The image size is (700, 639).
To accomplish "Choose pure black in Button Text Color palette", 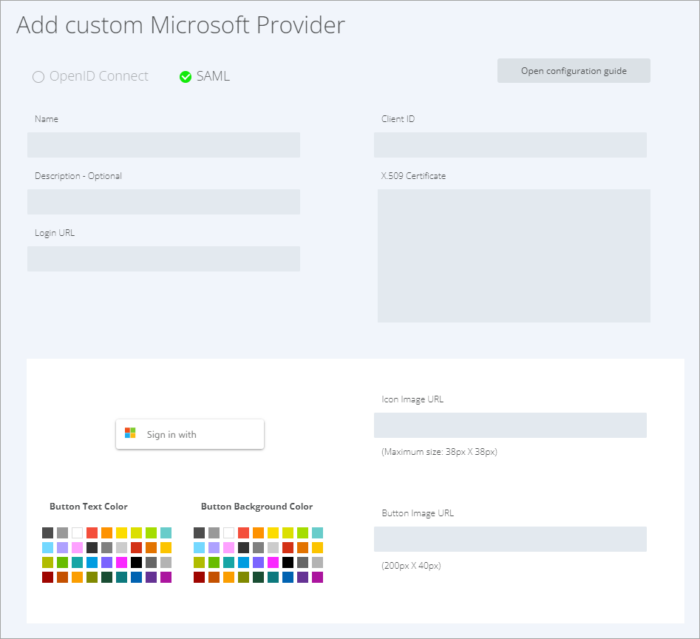I will [136, 562].
